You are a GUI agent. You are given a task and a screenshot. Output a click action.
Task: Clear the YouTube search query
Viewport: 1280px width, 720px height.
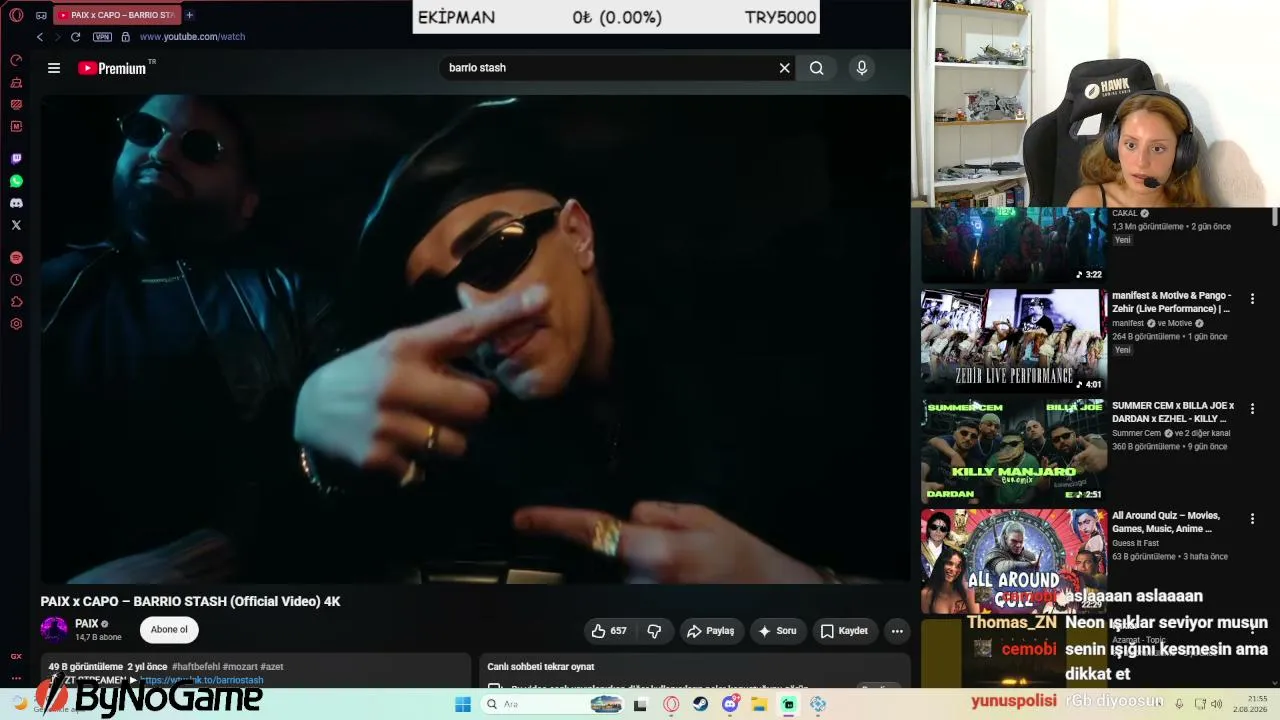785,68
